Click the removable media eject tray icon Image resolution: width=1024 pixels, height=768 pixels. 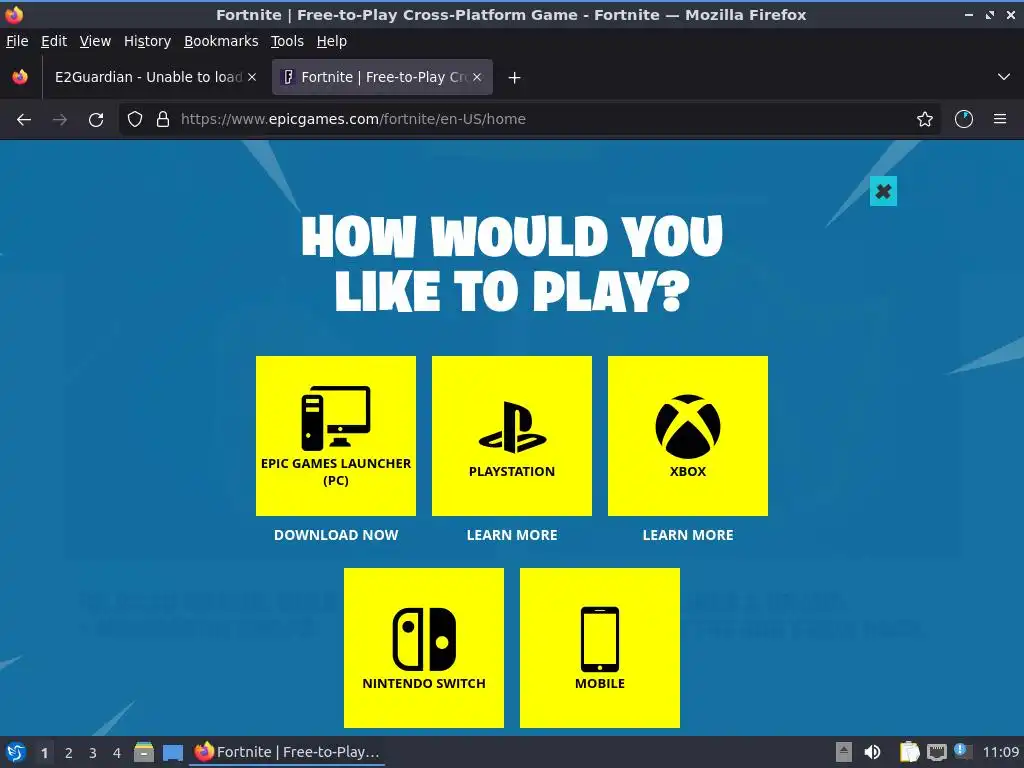(844, 752)
